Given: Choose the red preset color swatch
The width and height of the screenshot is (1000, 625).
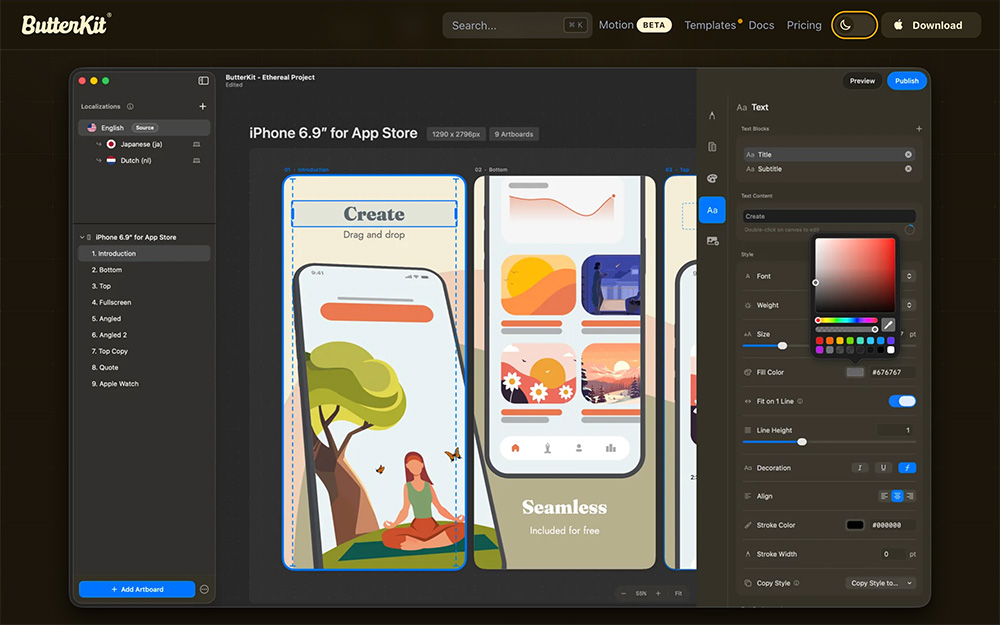Looking at the screenshot, I should pos(820,341).
